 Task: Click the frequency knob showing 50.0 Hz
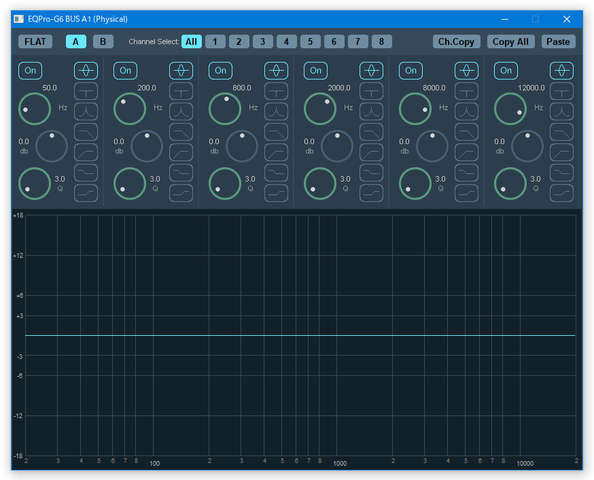point(34,109)
